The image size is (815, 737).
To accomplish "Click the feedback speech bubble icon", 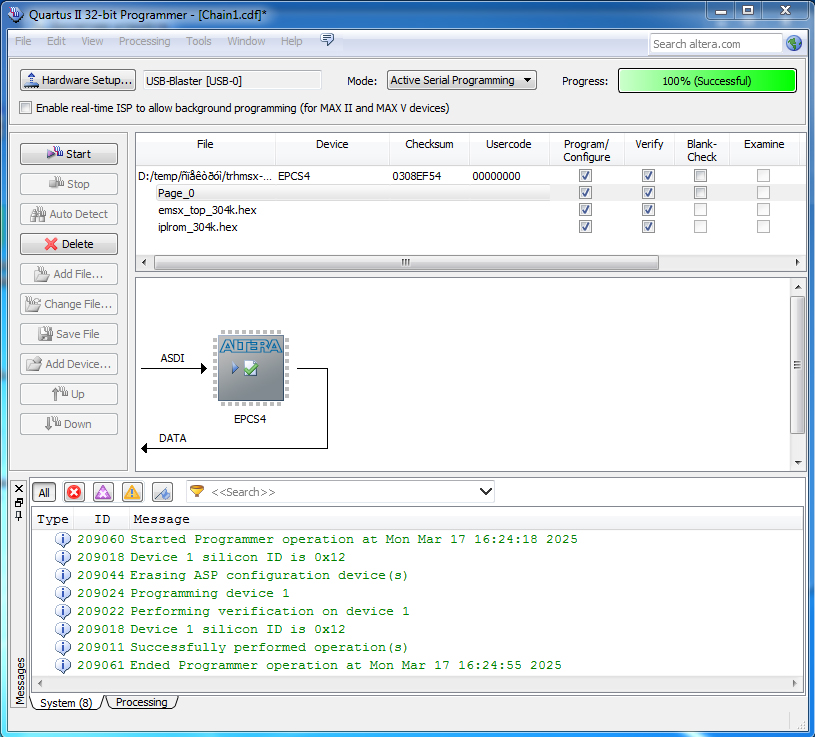I will (x=327, y=40).
